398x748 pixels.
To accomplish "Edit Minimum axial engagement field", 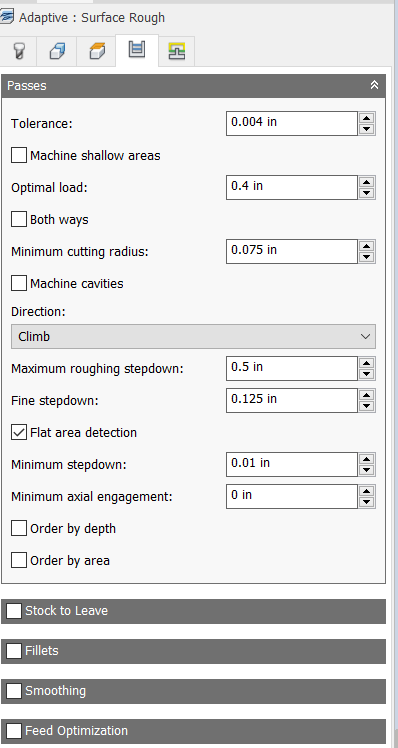I will pyautogui.click(x=292, y=496).
